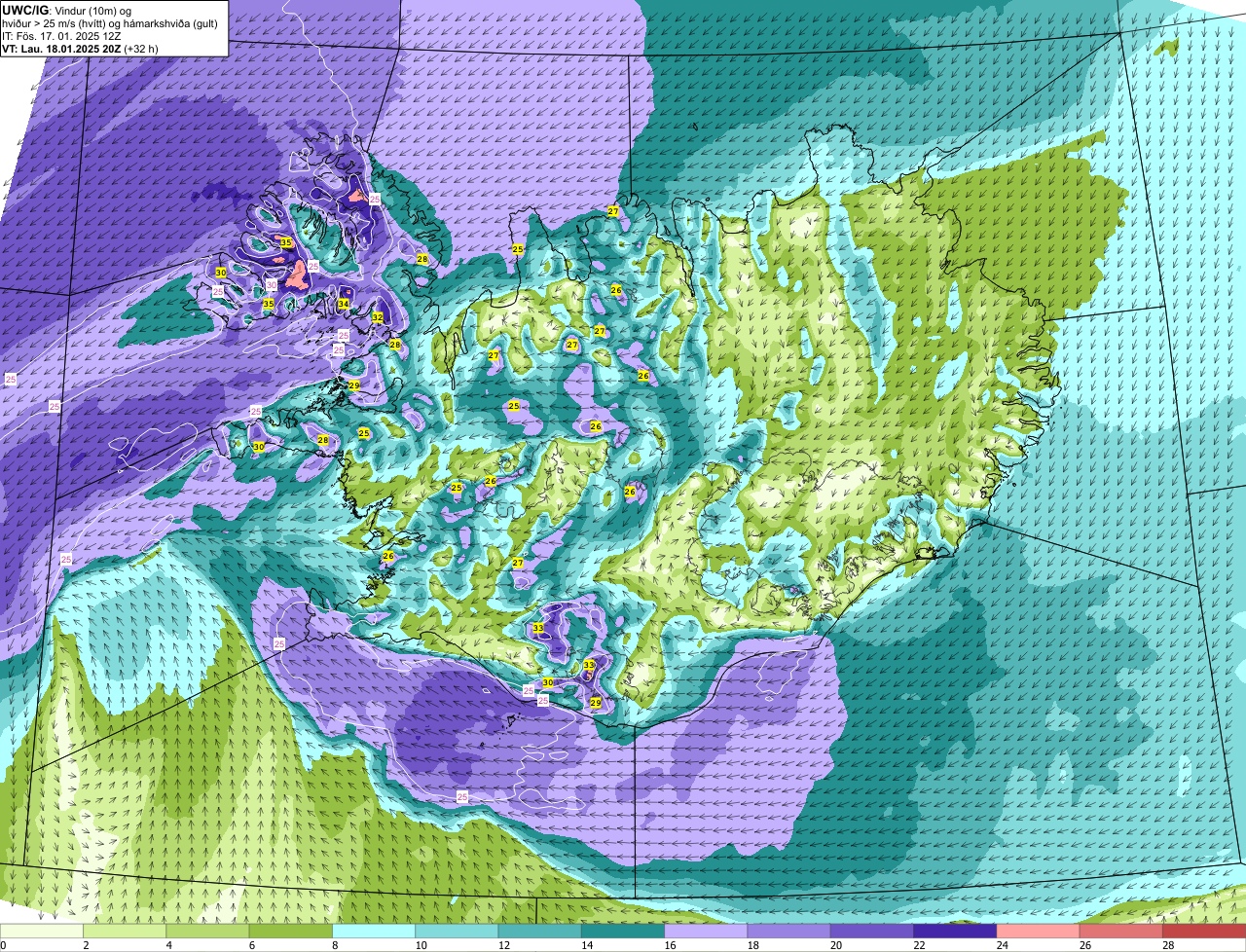Click the legend scale label 0
Viewport: 1246px width, 952px height.
coord(3,945)
